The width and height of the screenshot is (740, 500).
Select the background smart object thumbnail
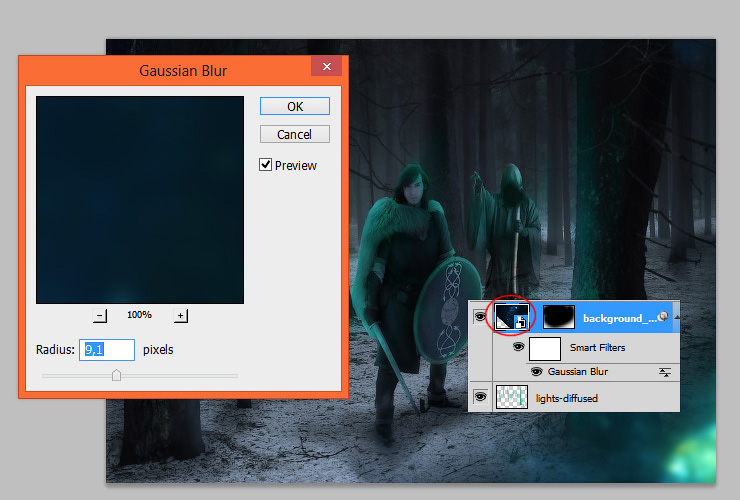pos(512,316)
